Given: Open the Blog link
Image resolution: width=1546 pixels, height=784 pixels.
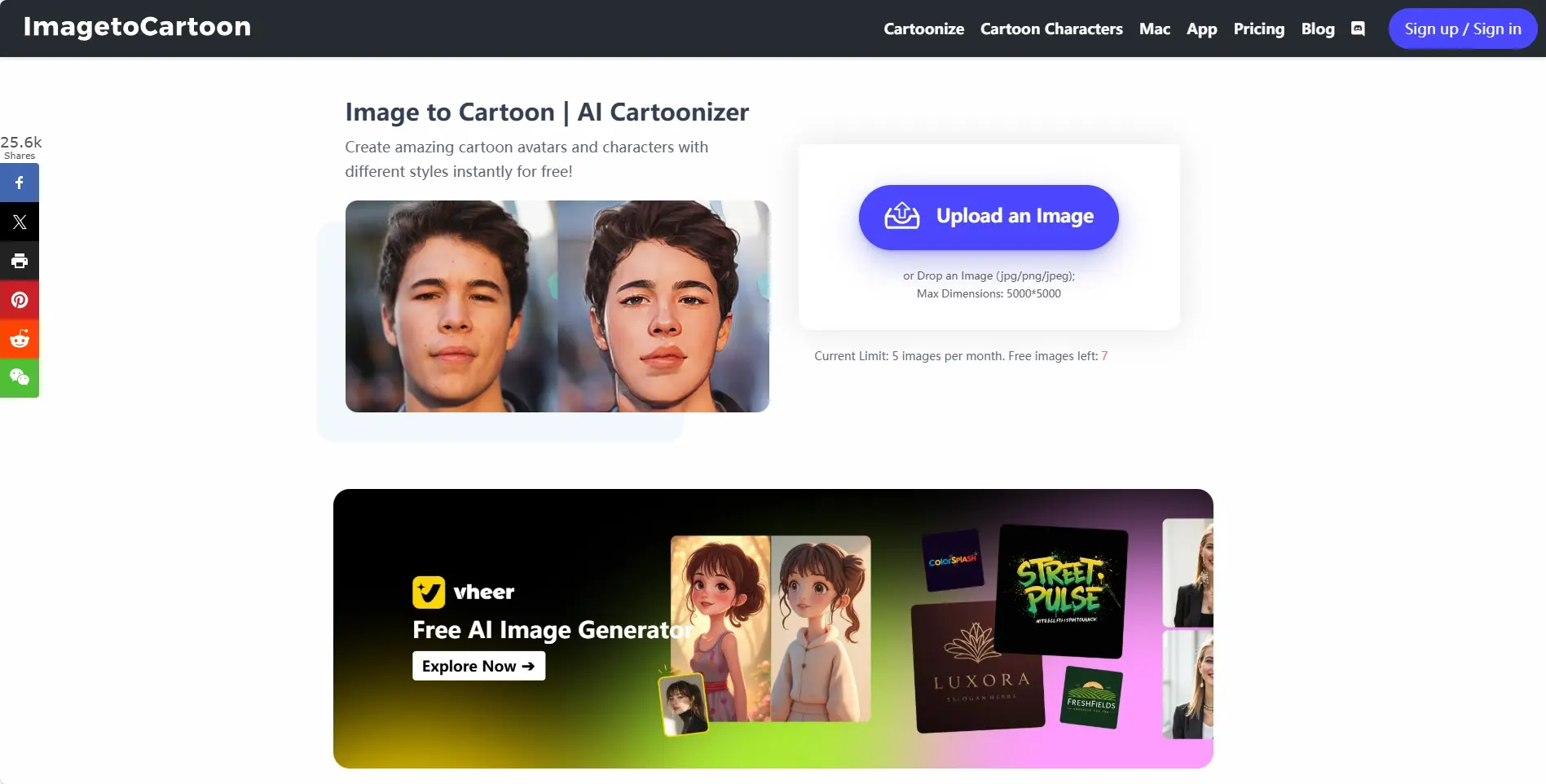Looking at the screenshot, I should [1317, 29].
